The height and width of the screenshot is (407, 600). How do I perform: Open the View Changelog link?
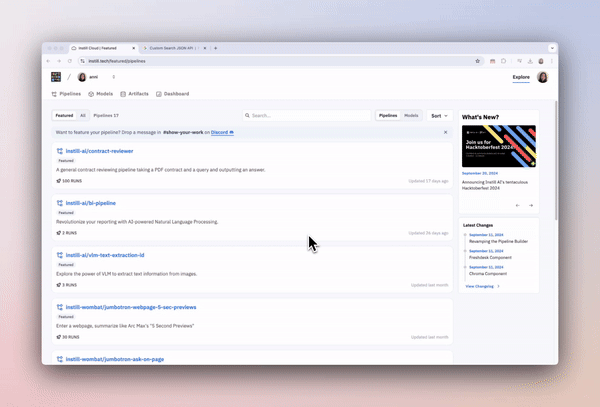coord(482,286)
